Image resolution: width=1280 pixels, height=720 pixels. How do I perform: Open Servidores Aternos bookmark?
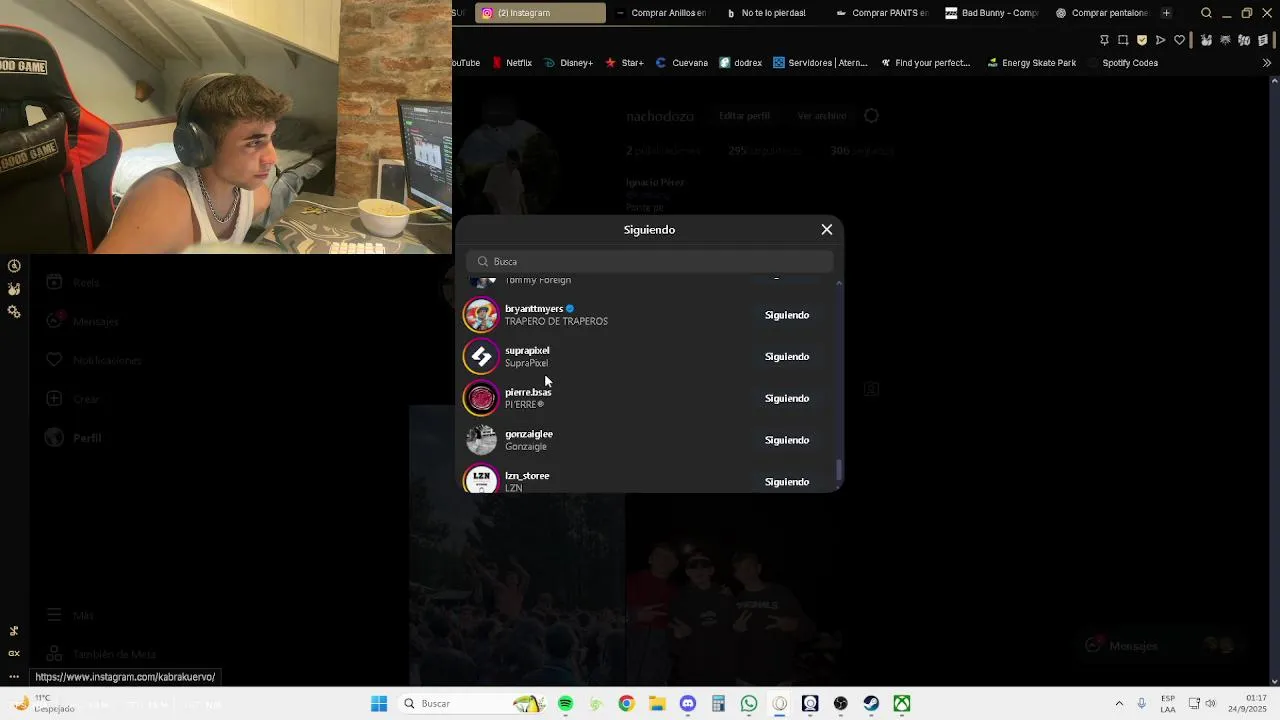tap(820, 63)
